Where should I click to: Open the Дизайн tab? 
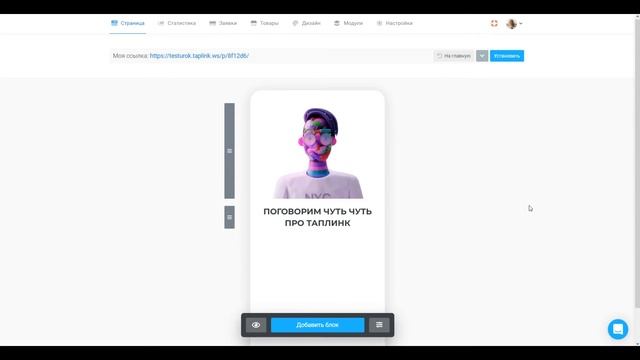(x=307, y=23)
